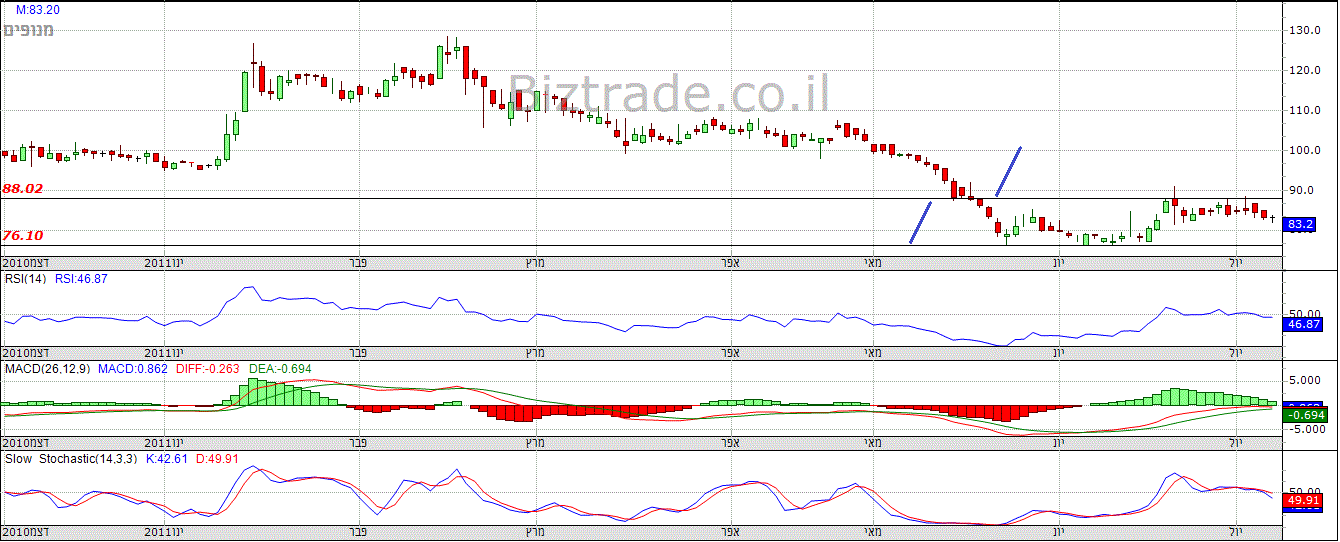Click the 130.0 label on price axis
Screen dimensions: 1340x542
coord(1303,31)
